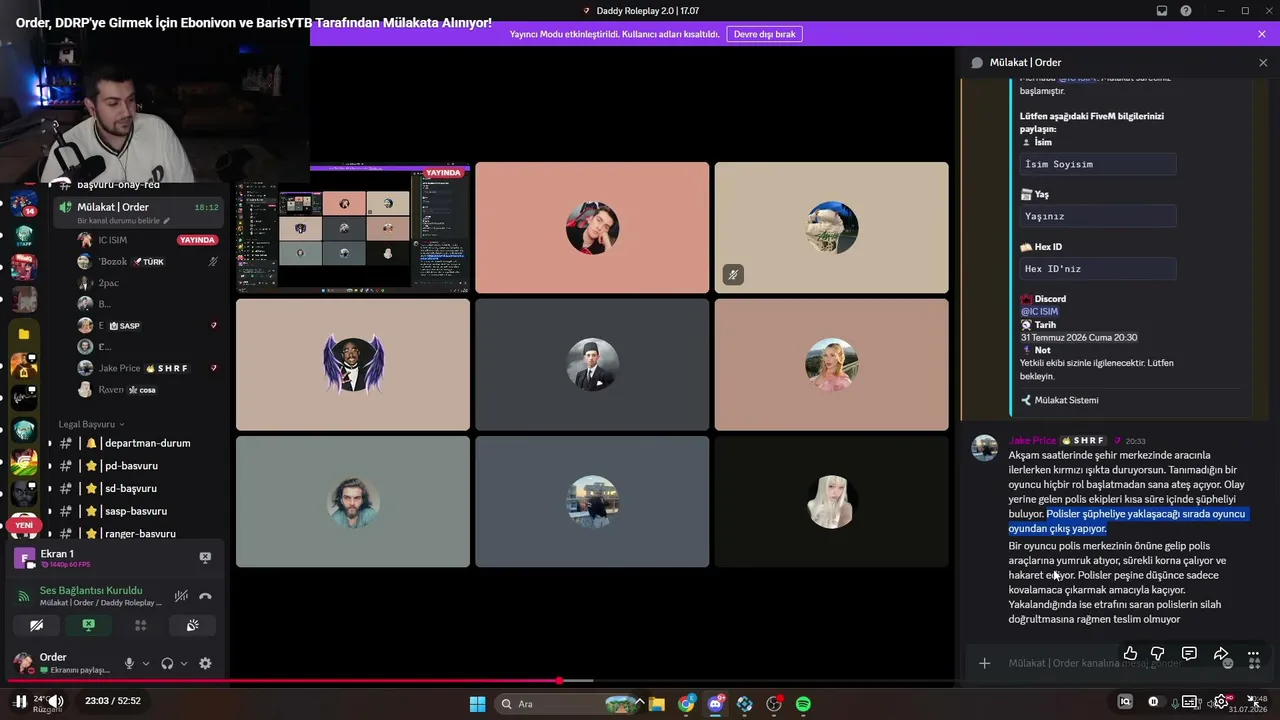Open more video options menu
The width and height of the screenshot is (1280, 720).
coord(1253,654)
